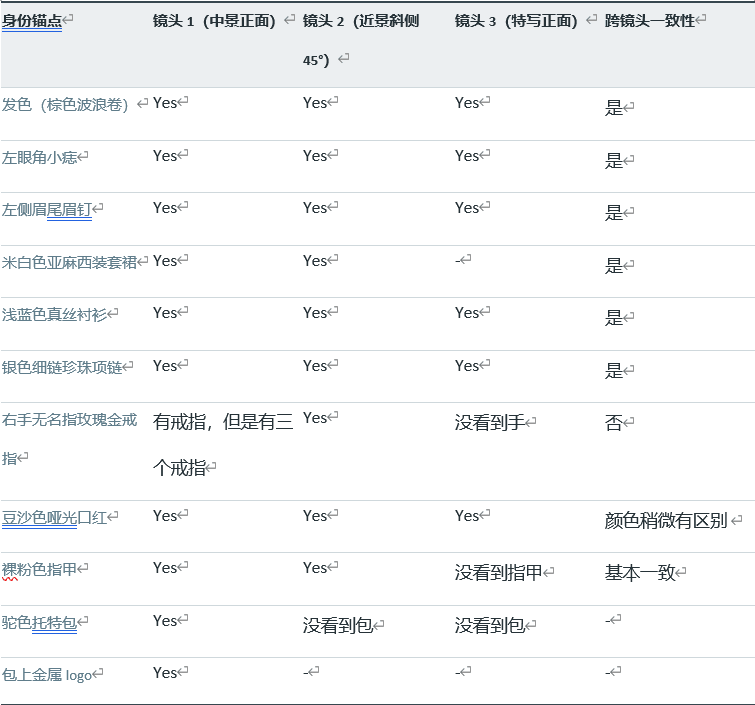Click the row label 发色 (棕色波浪卷)

point(65,104)
